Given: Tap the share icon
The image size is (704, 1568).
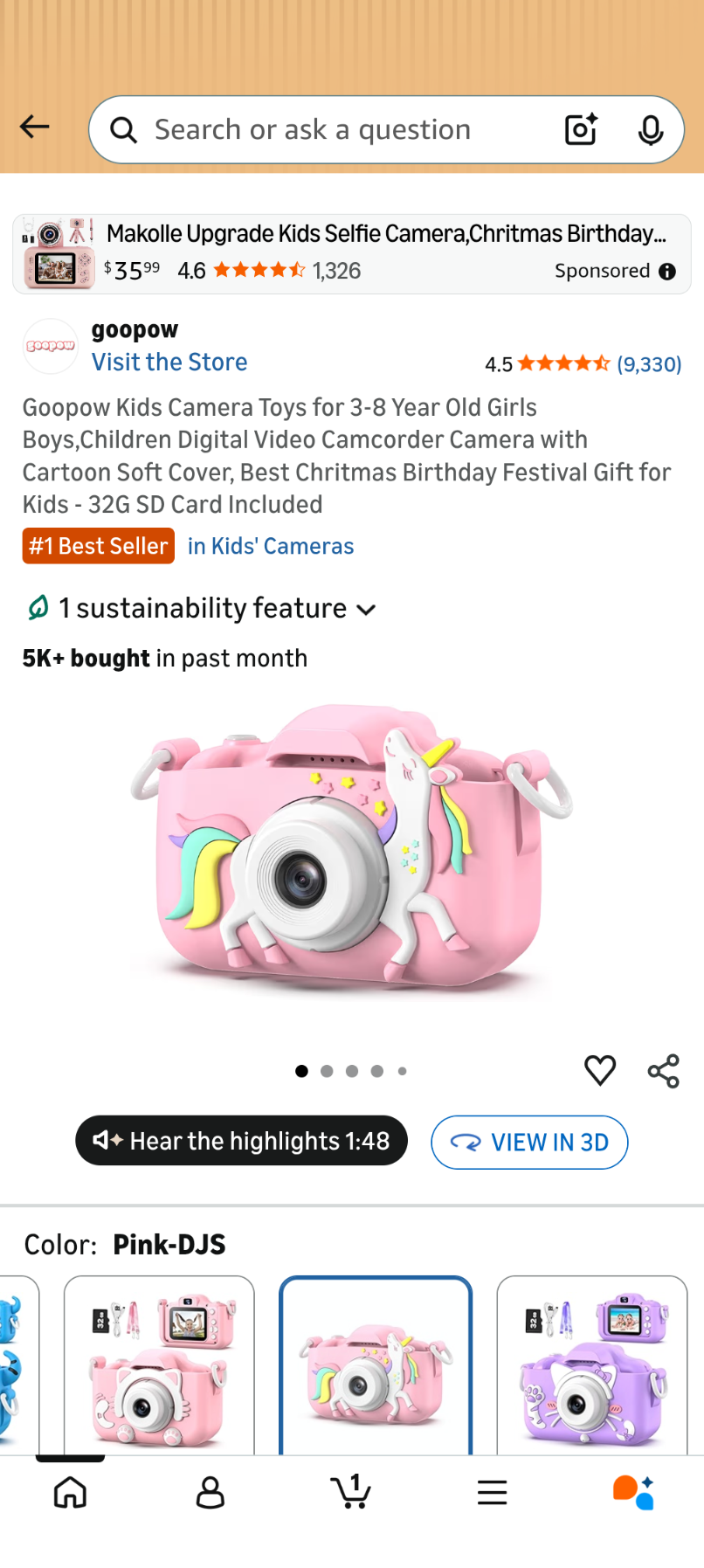Looking at the screenshot, I should (664, 1071).
